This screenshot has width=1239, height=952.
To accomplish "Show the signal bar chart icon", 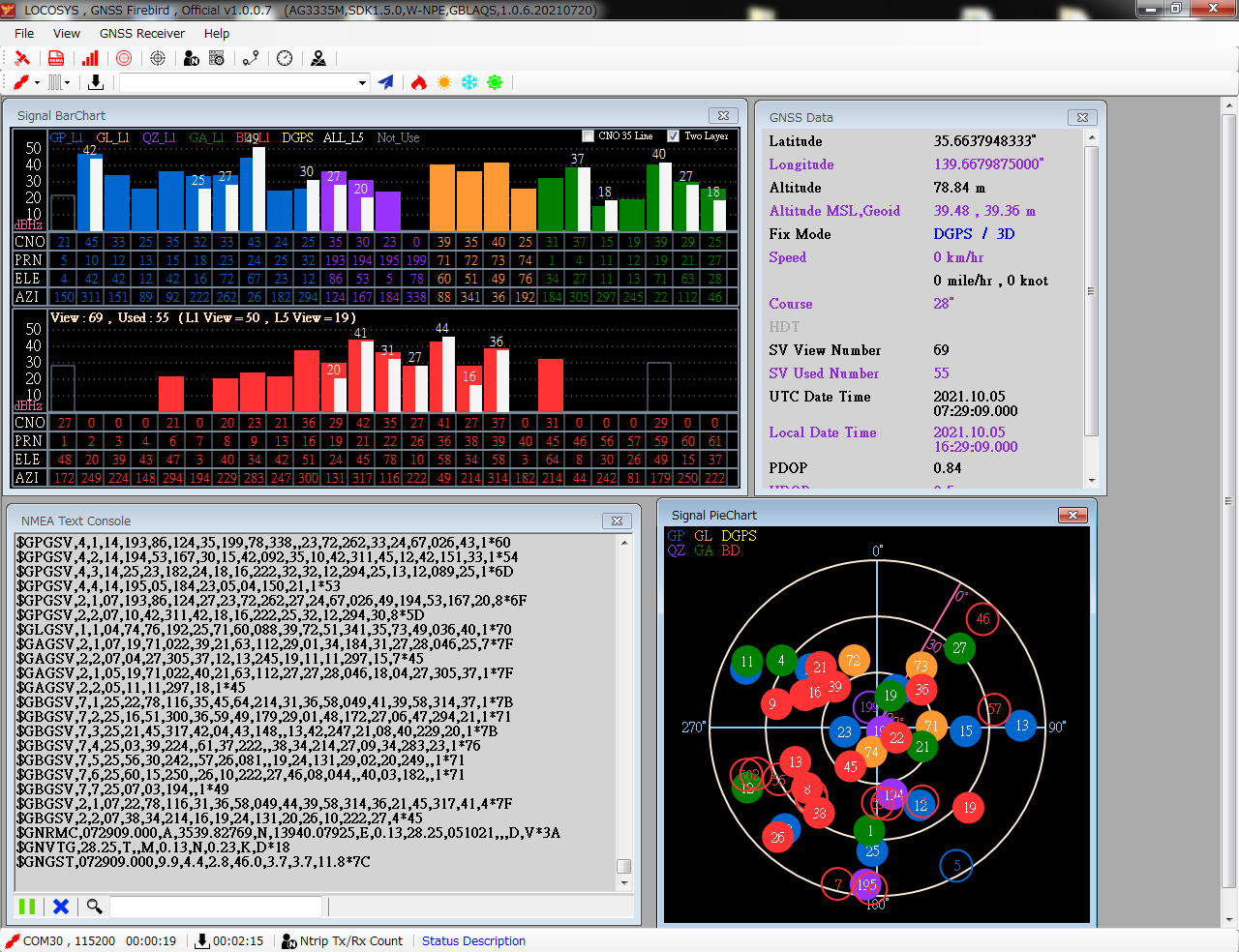I will coord(90,58).
